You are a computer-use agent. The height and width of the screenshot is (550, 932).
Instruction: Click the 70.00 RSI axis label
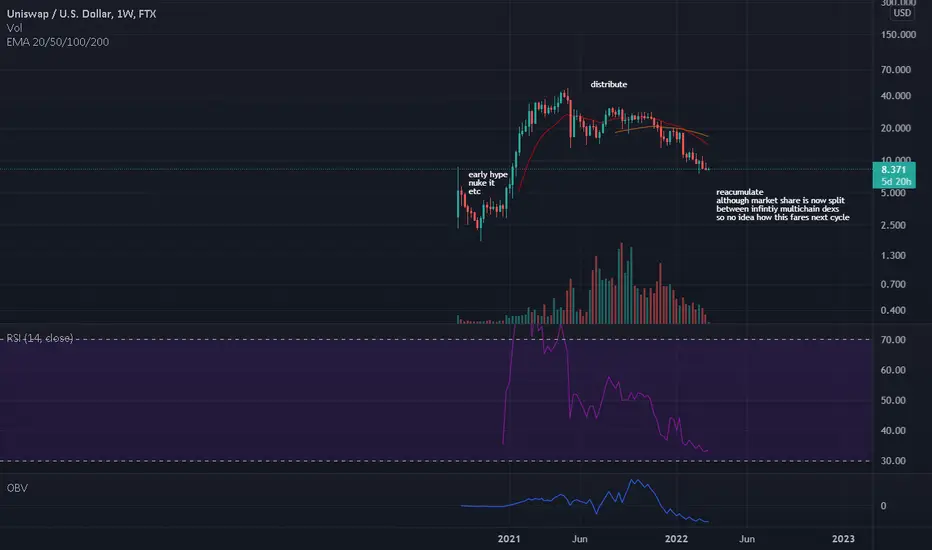[x=893, y=340]
